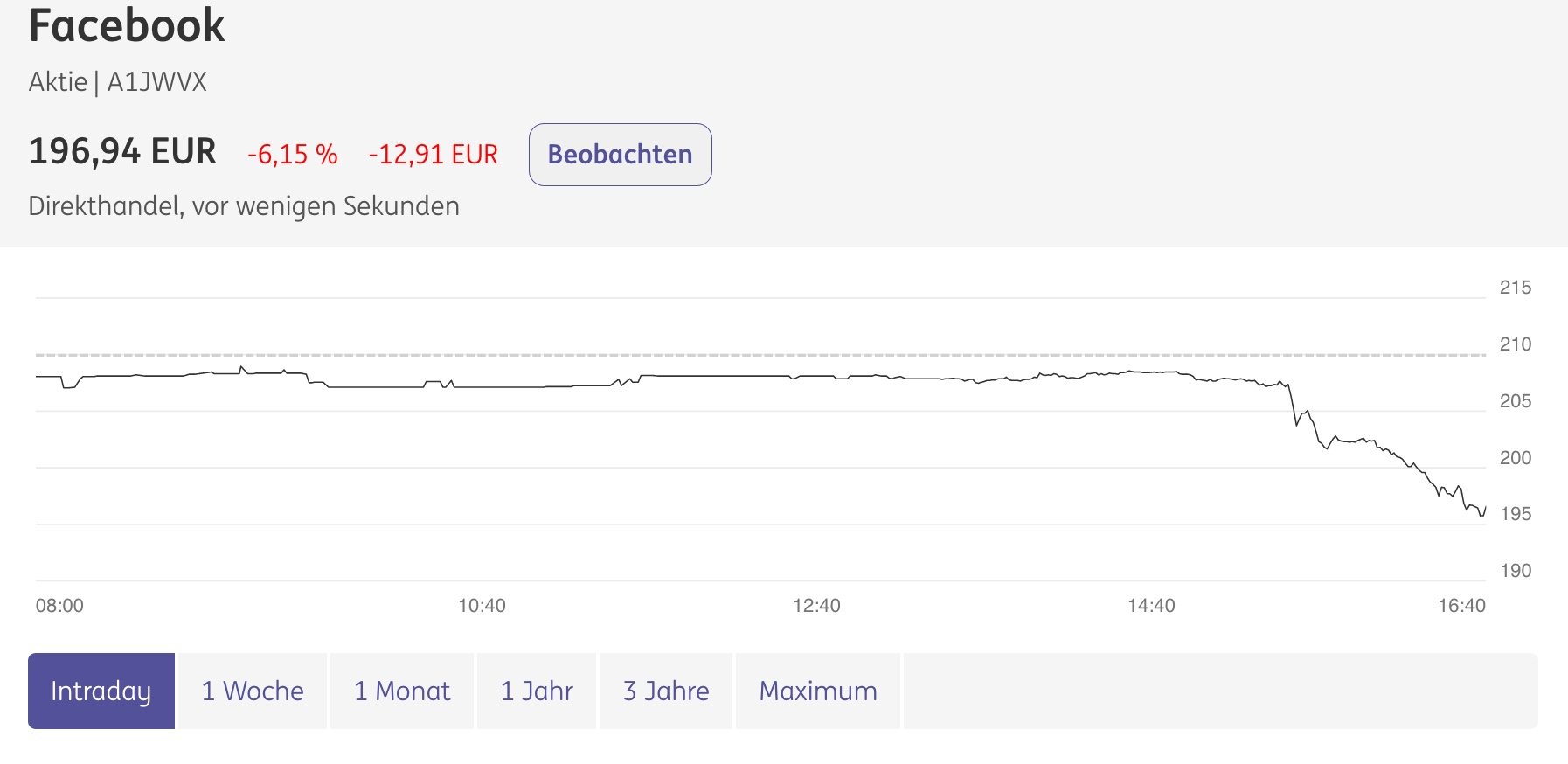Click the 210 price axis label
The height and width of the screenshot is (764, 1568).
pyautogui.click(x=1516, y=344)
